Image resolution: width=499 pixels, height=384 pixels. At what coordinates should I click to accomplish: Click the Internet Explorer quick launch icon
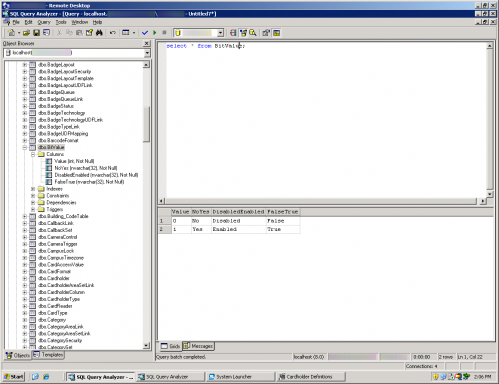pyautogui.click(x=46, y=377)
